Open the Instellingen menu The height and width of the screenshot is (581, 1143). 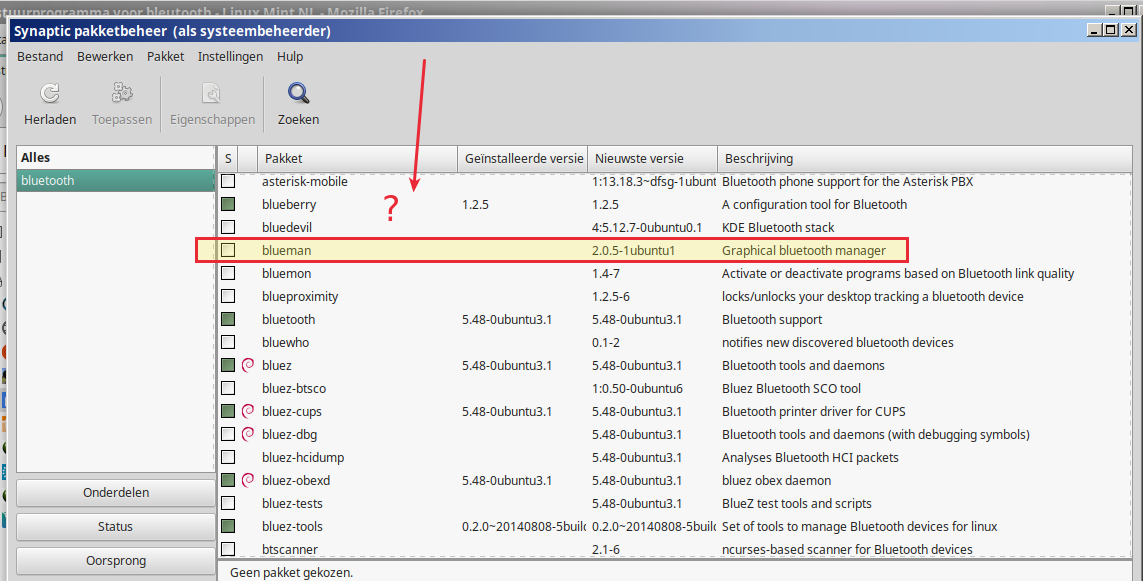(230, 56)
